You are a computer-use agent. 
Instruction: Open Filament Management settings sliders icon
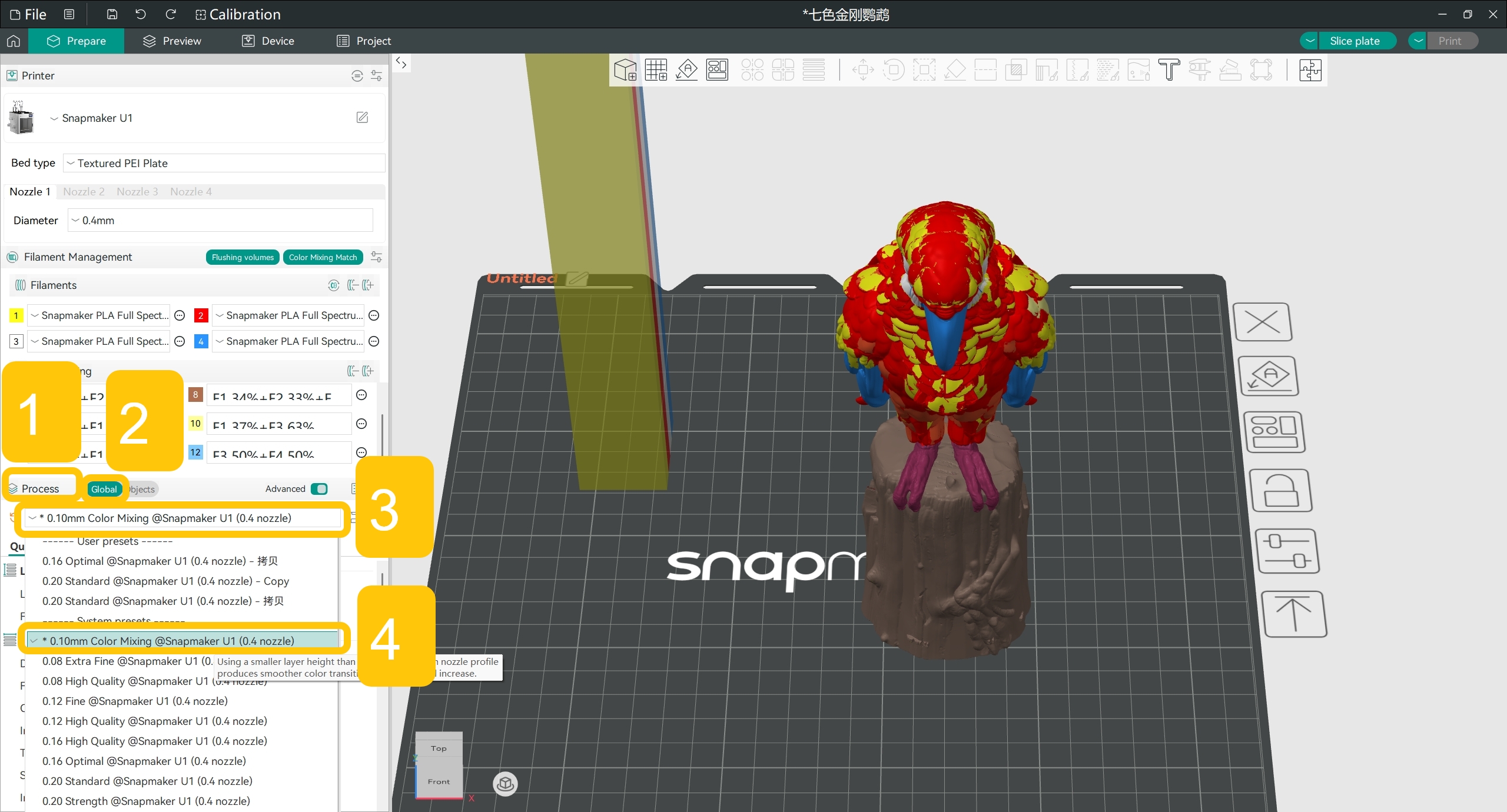pyautogui.click(x=376, y=257)
